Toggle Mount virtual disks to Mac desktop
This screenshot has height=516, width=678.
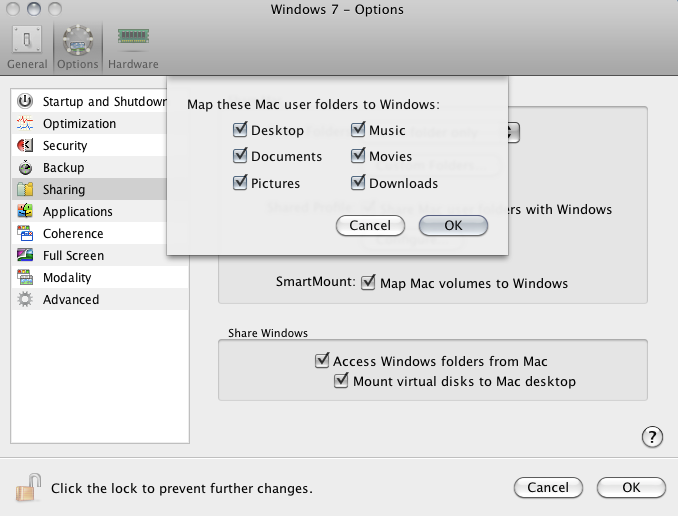341,380
